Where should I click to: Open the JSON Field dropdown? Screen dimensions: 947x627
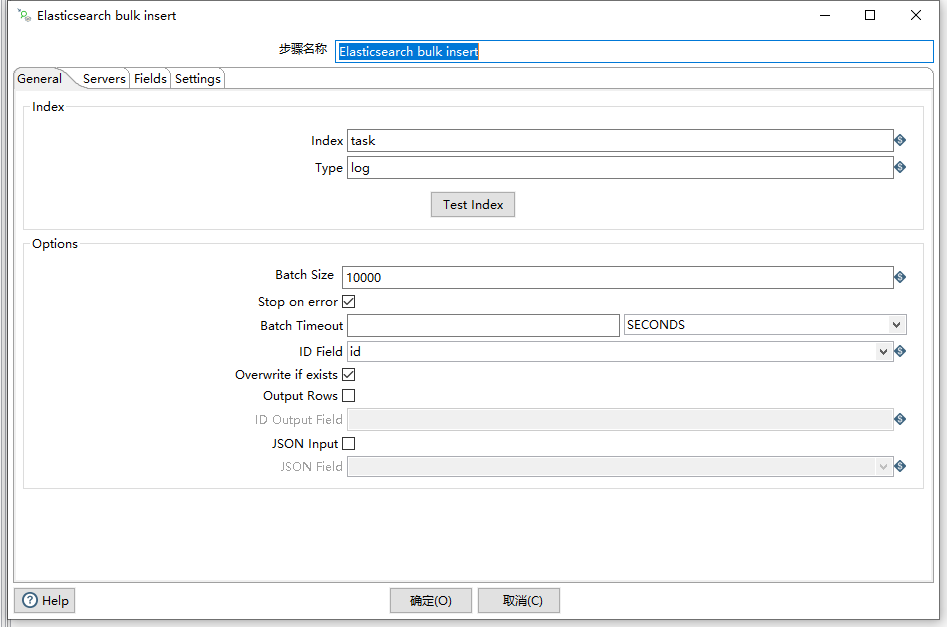882,466
